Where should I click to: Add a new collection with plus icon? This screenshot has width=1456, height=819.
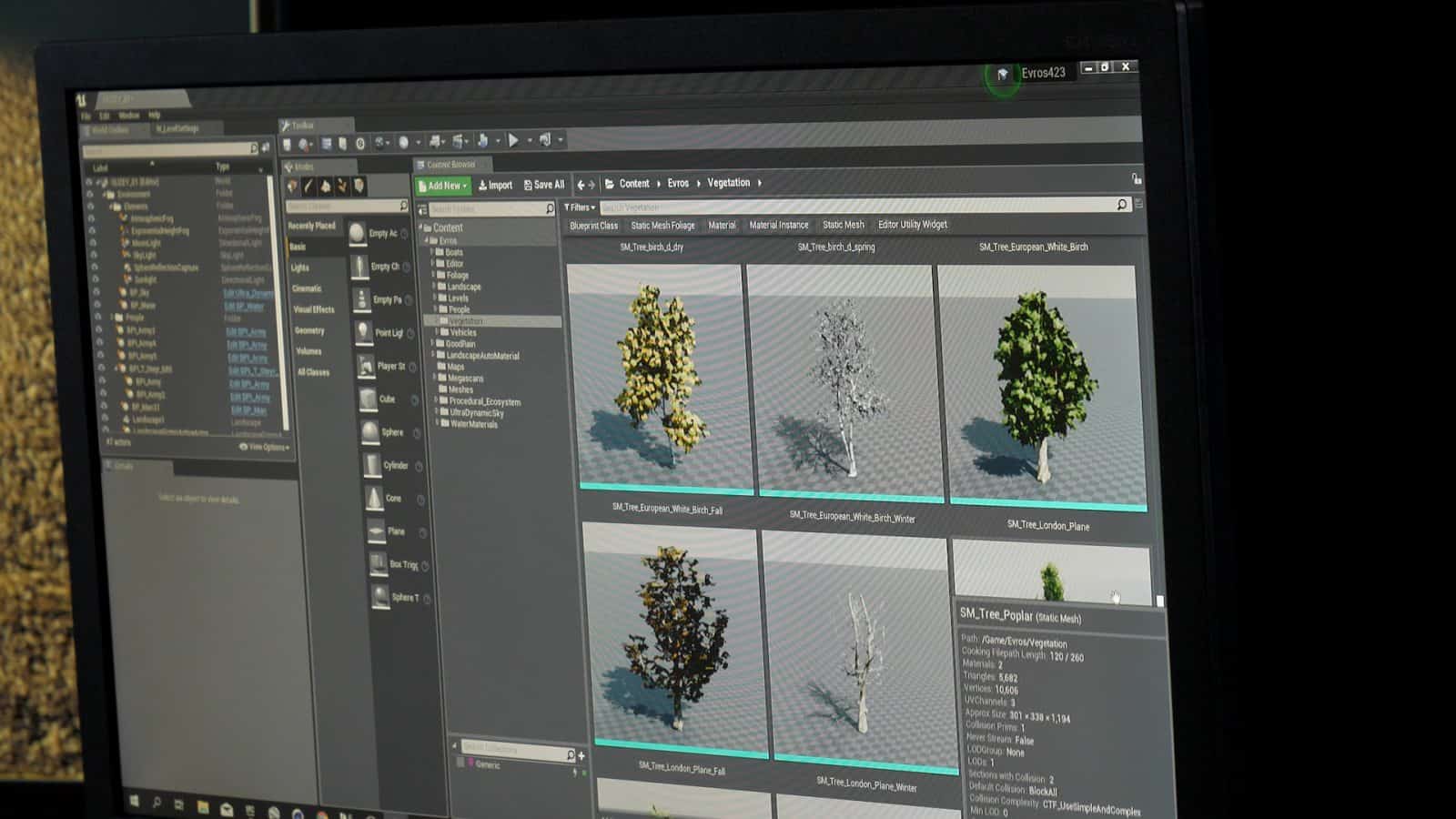581,755
